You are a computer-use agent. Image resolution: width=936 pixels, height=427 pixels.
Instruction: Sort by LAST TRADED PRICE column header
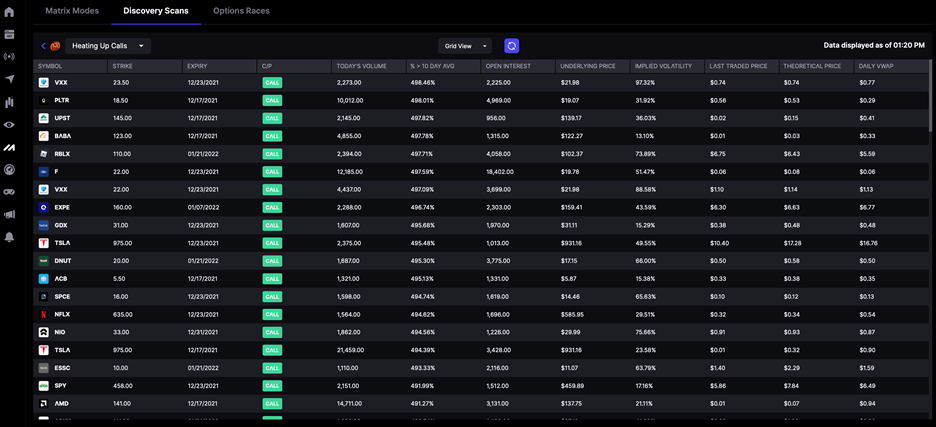[739, 66]
